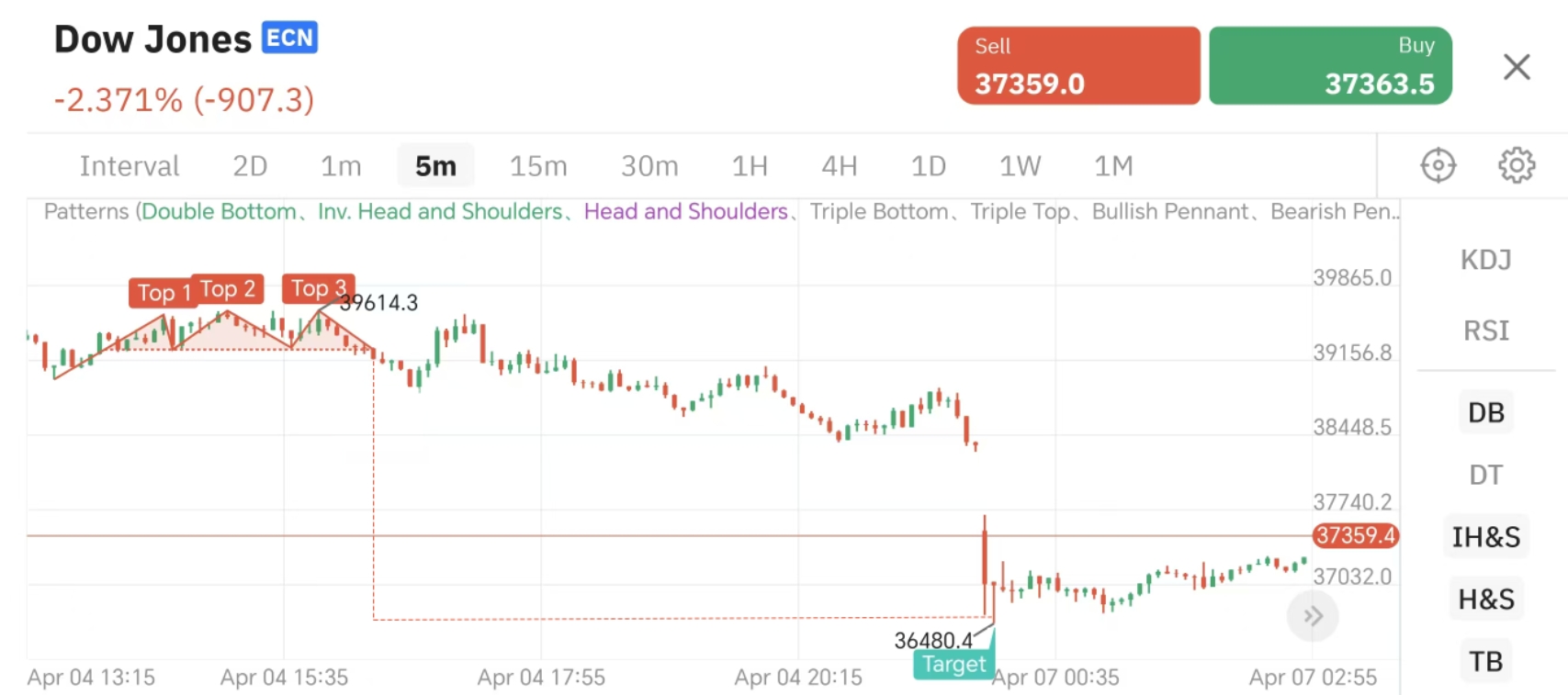Toggle the IH&S pattern
Image resolution: width=1568 pixels, height=695 pixels.
click(x=1485, y=537)
